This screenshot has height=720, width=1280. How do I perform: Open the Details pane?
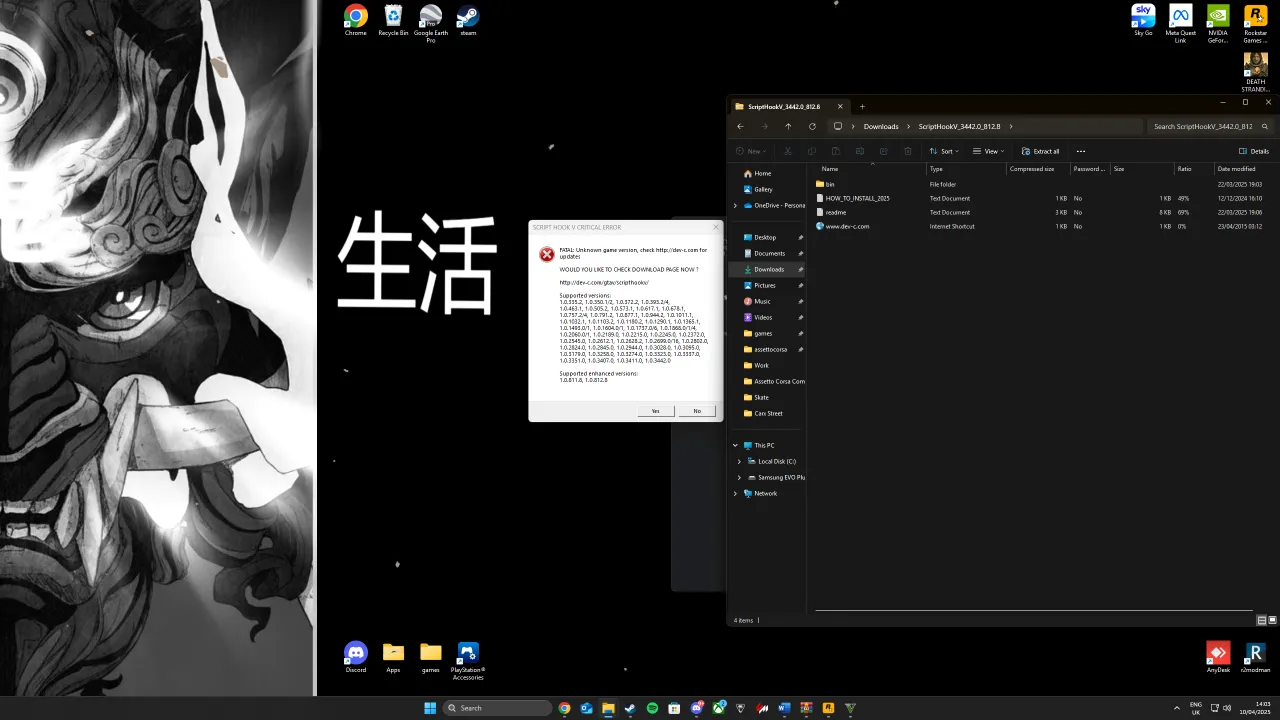(x=1253, y=151)
